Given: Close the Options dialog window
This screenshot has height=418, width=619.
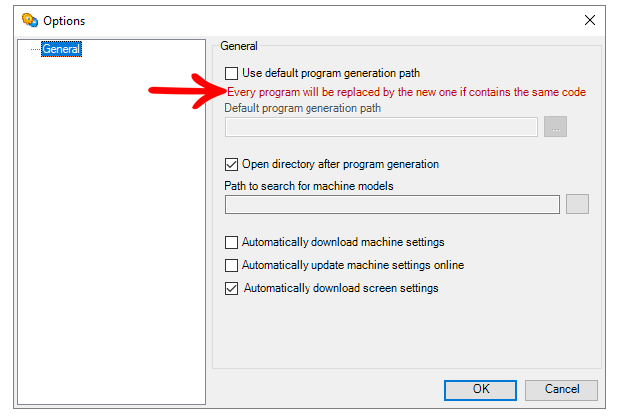Looking at the screenshot, I should [589, 20].
